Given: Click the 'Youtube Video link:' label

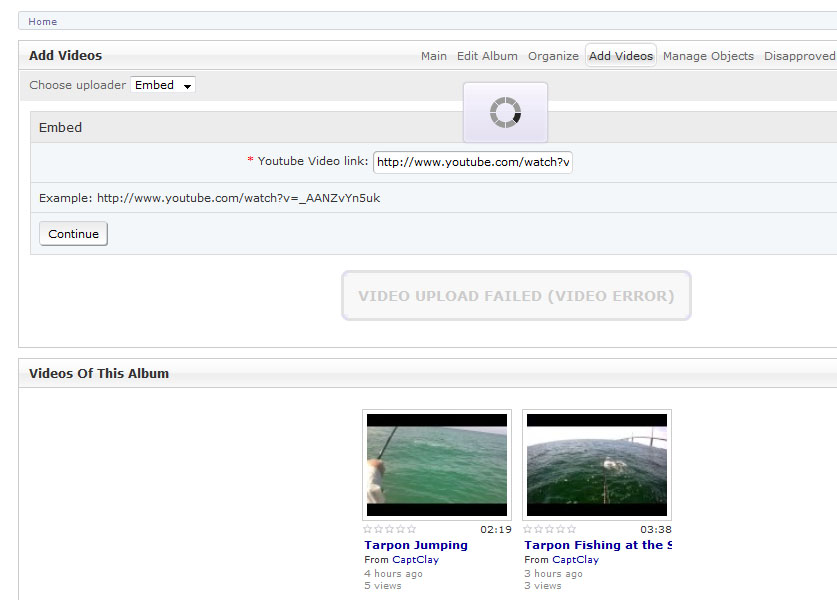Looking at the screenshot, I should 313,161.
